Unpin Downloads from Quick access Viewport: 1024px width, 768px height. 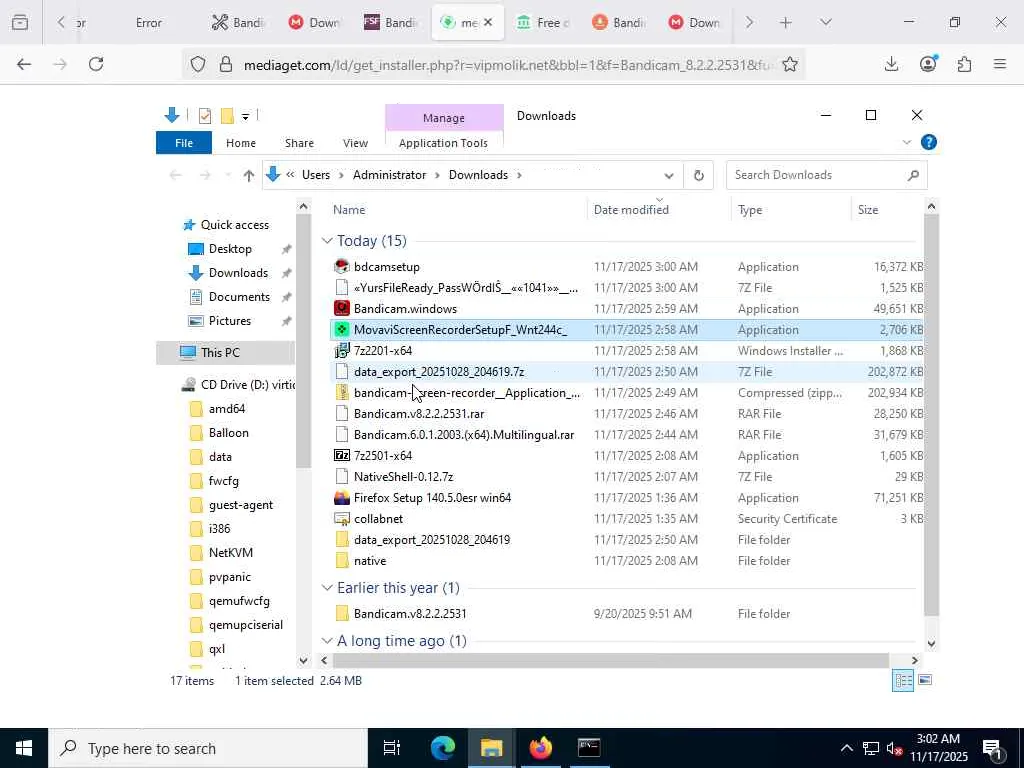coord(286,273)
